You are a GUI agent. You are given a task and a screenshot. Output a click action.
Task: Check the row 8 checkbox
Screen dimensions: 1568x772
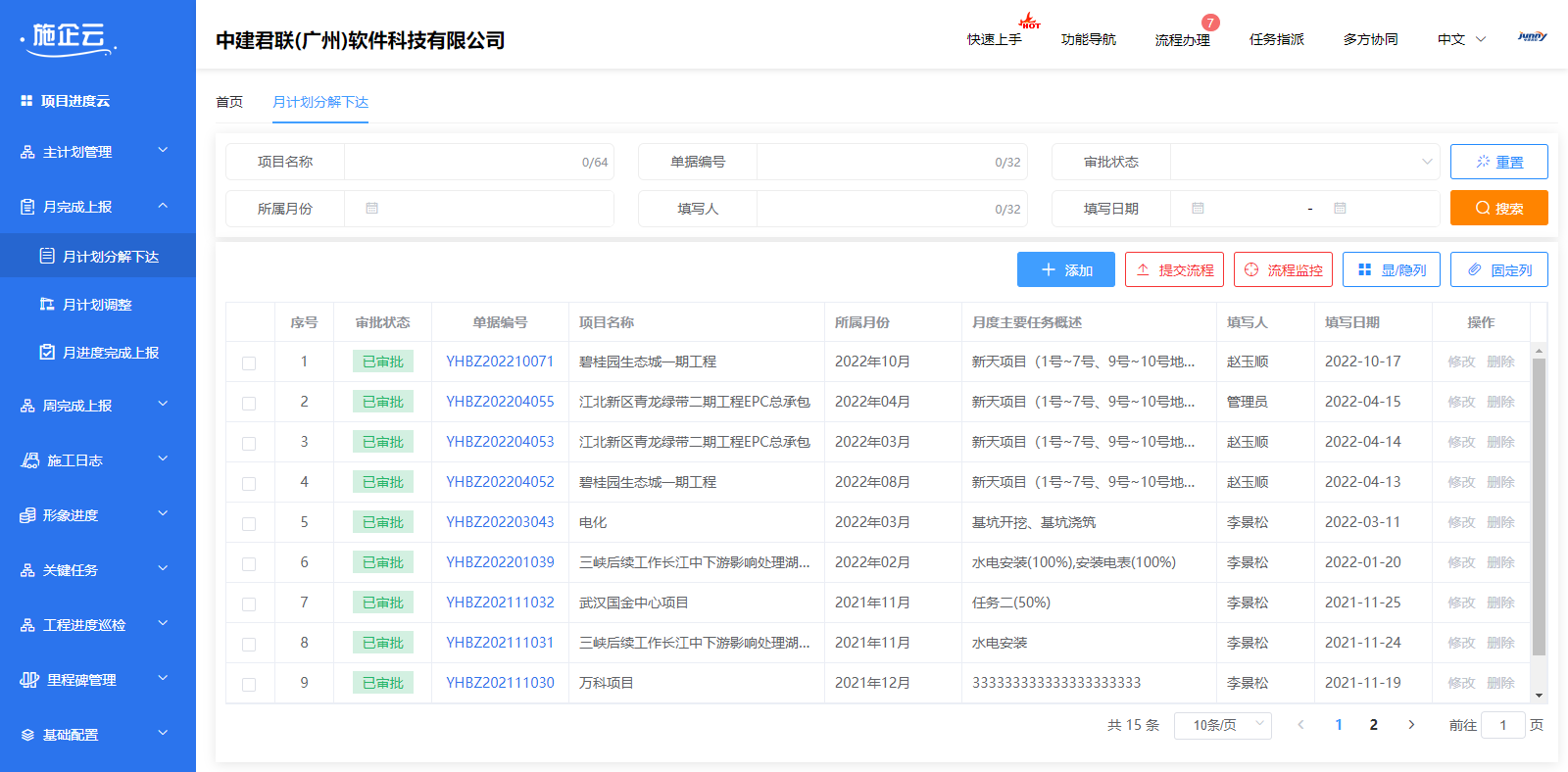(x=249, y=644)
